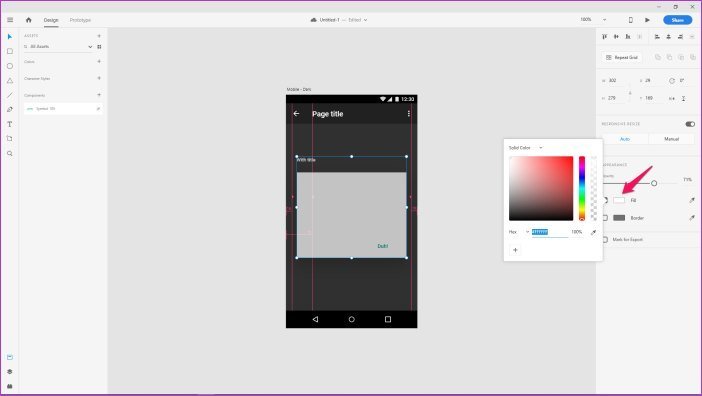Add a Component with plus icon
Screen dimensions: 702x396
coord(99,95)
